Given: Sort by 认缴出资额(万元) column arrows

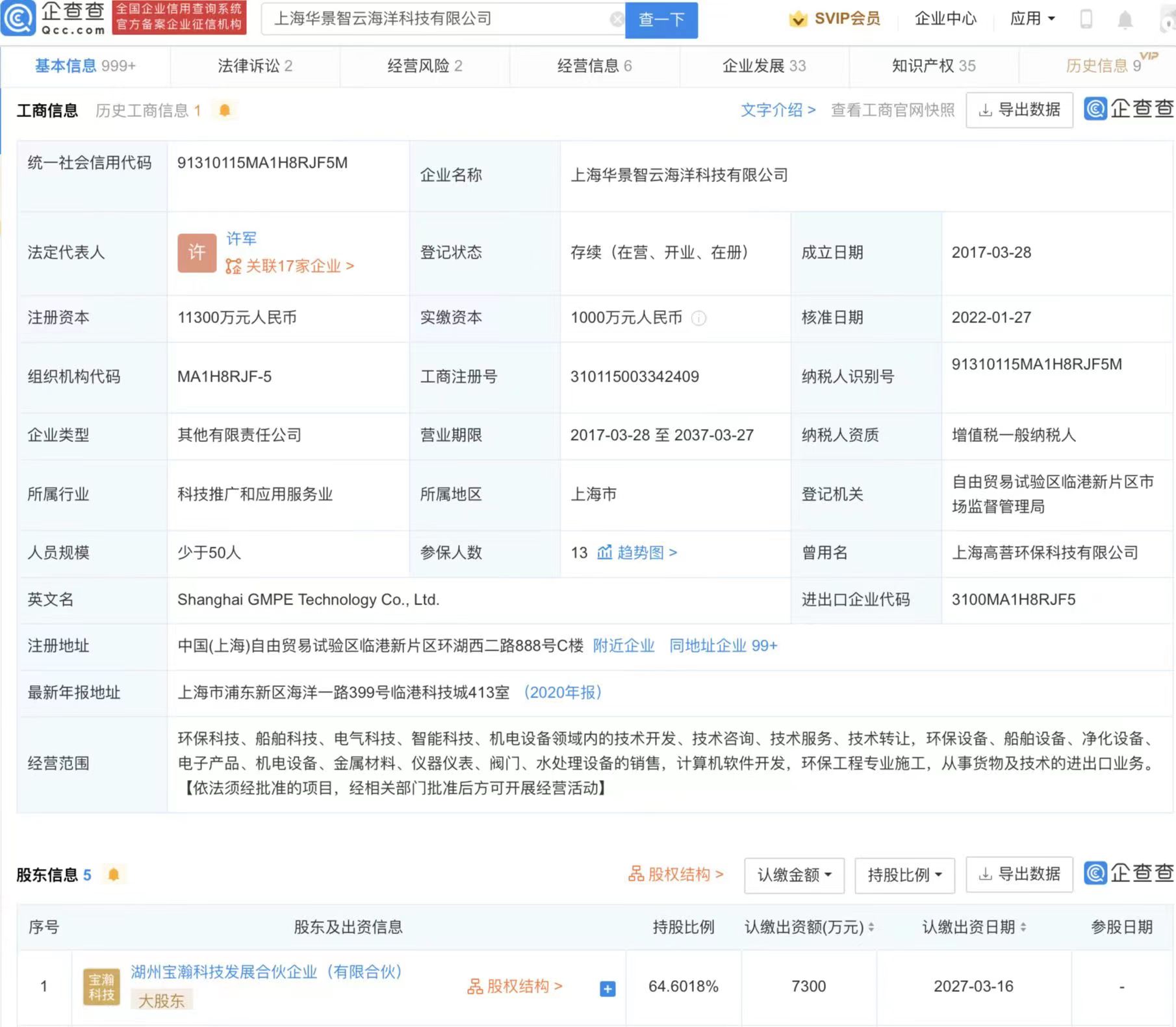Looking at the screenshot, I should click(871, 927).
